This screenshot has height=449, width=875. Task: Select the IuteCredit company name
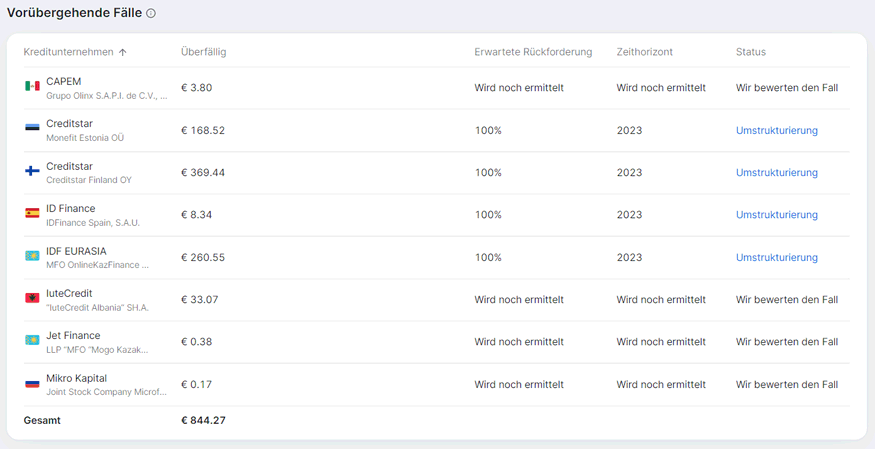(x=69, y=293)
